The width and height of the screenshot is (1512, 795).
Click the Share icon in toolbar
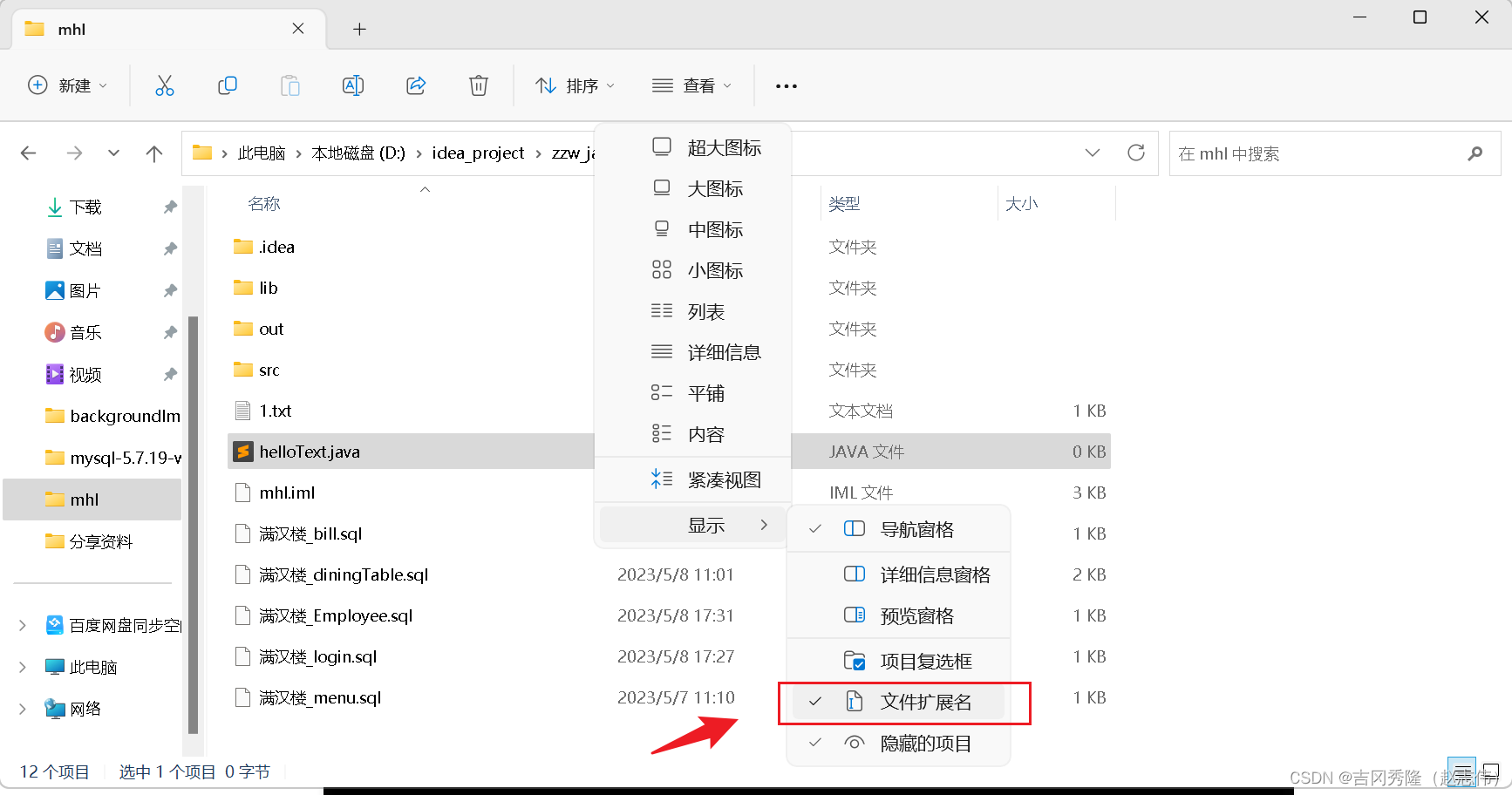(x=416, y=85)
